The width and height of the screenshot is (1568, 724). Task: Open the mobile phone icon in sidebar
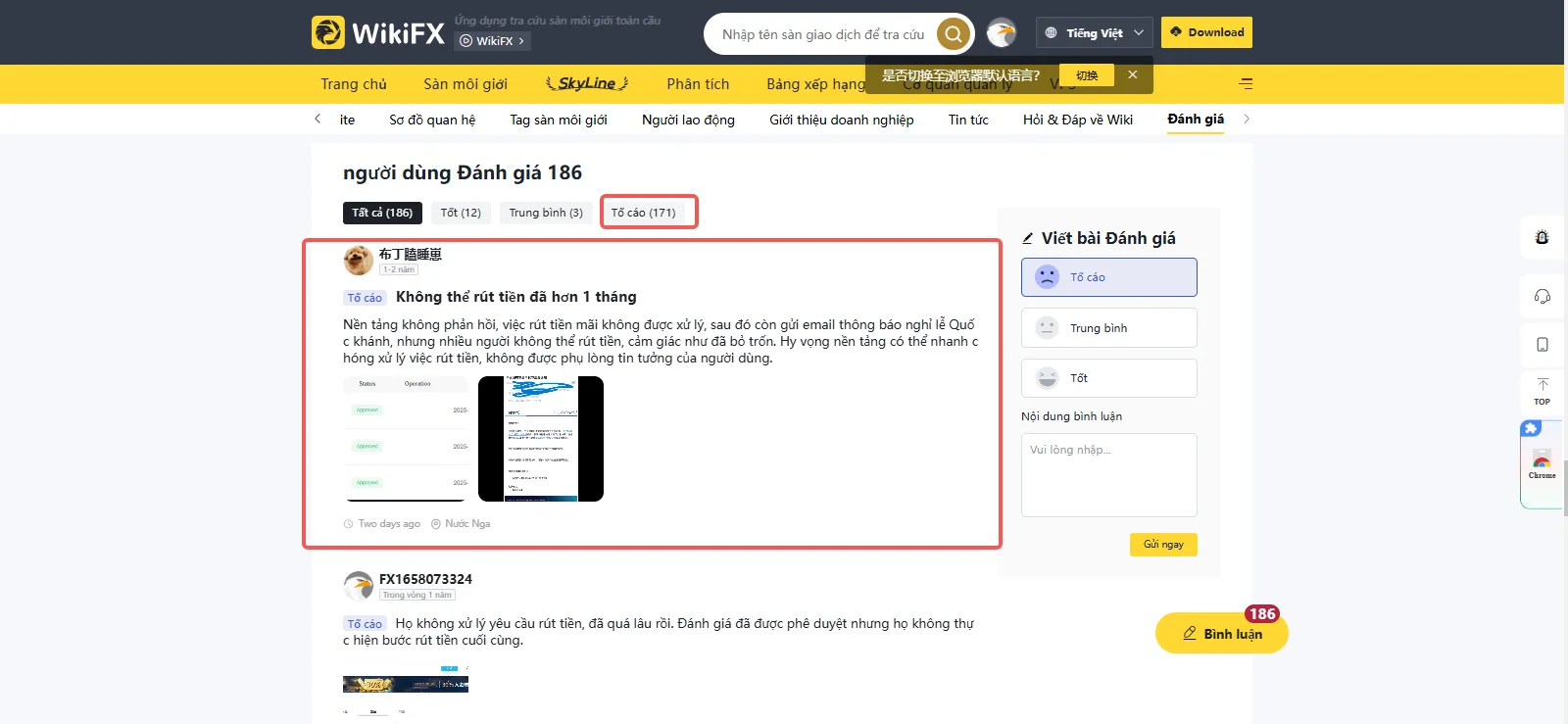pyautogui.click(x=1542, y=345)
